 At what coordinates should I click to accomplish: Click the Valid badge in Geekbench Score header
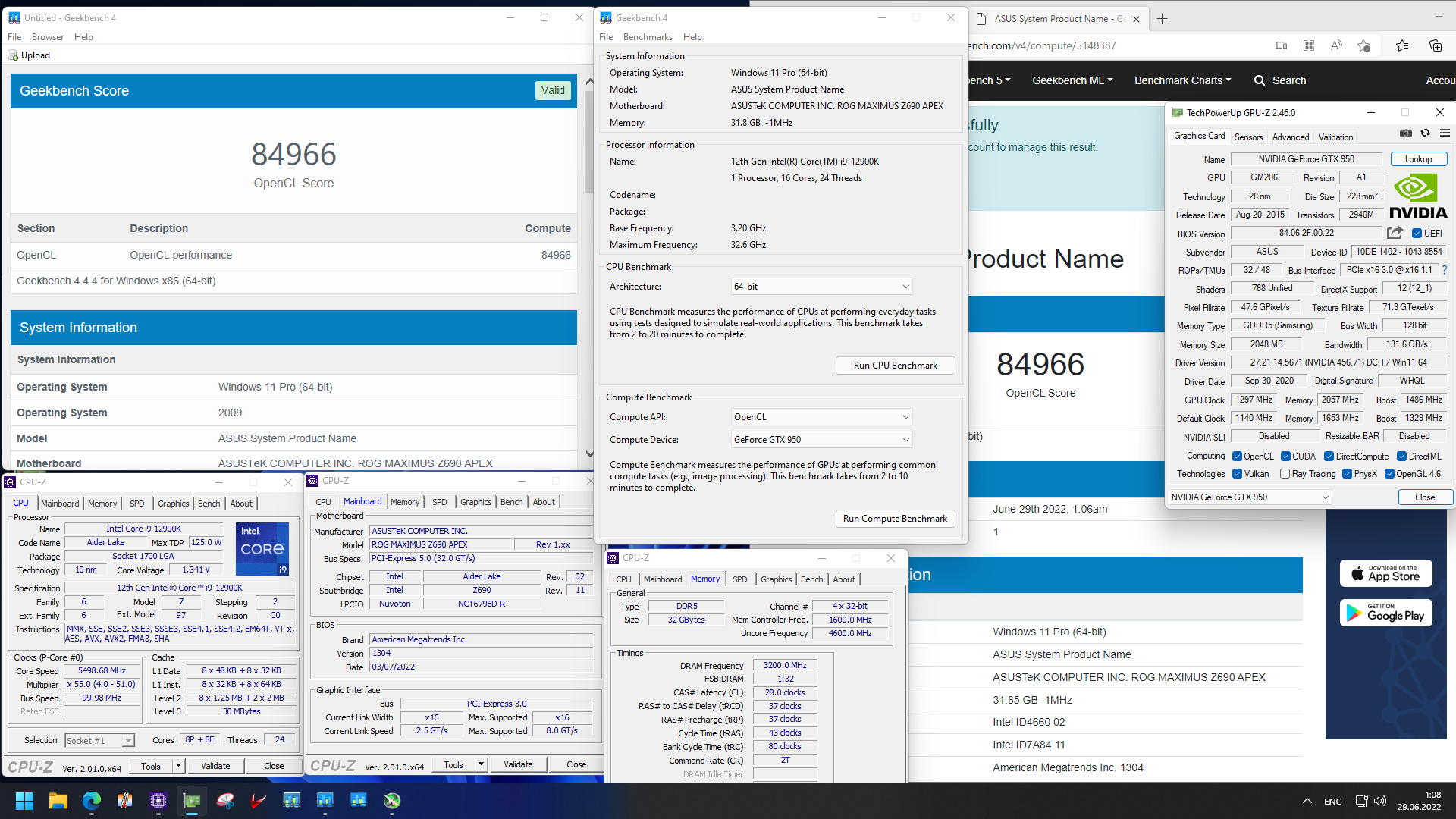[x=553, y=90]
